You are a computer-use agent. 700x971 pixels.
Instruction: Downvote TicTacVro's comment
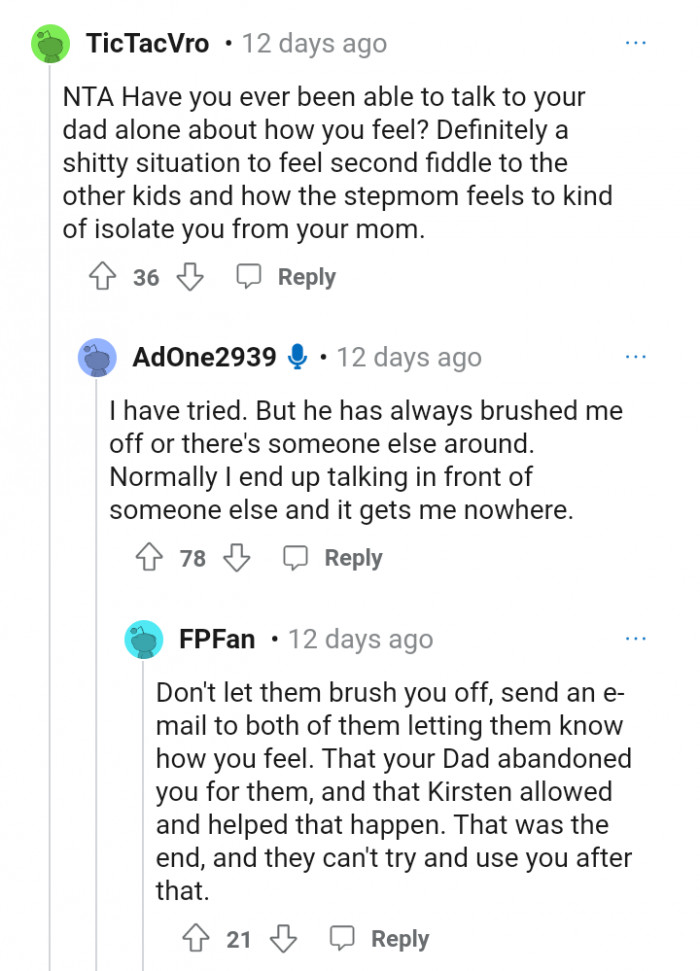(190, 277)
